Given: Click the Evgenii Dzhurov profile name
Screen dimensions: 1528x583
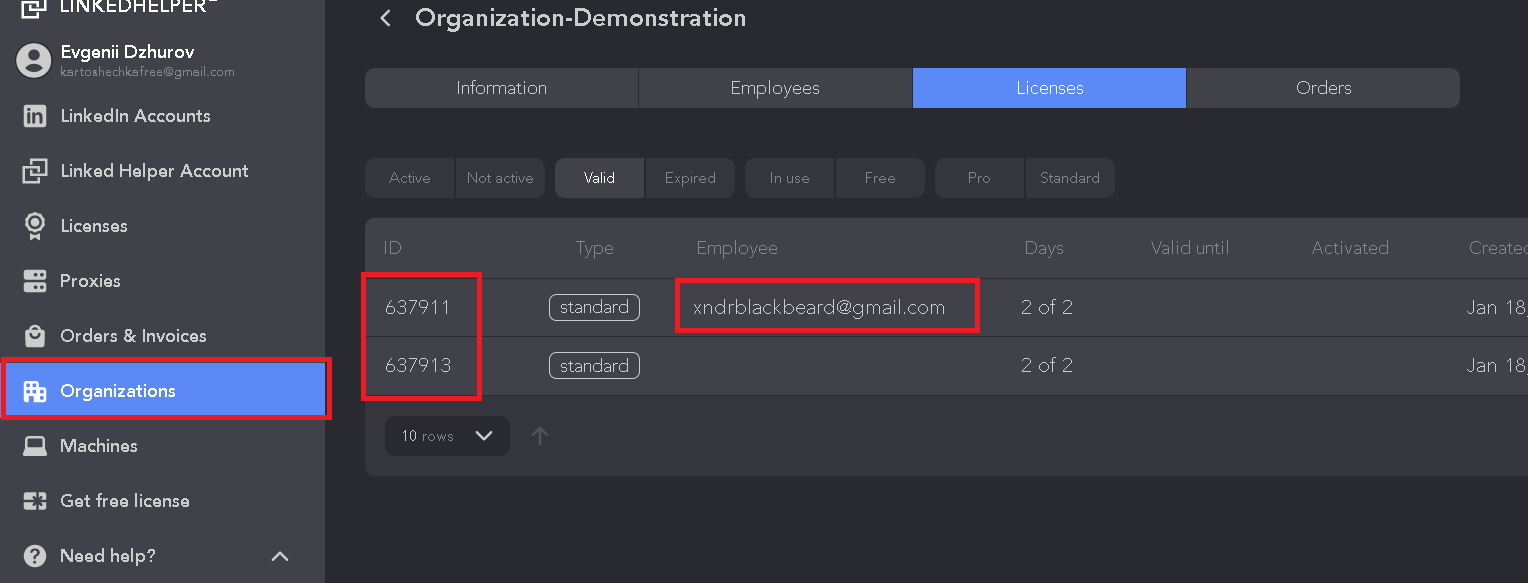Looking at the screenshot, I should click(127, 52).
